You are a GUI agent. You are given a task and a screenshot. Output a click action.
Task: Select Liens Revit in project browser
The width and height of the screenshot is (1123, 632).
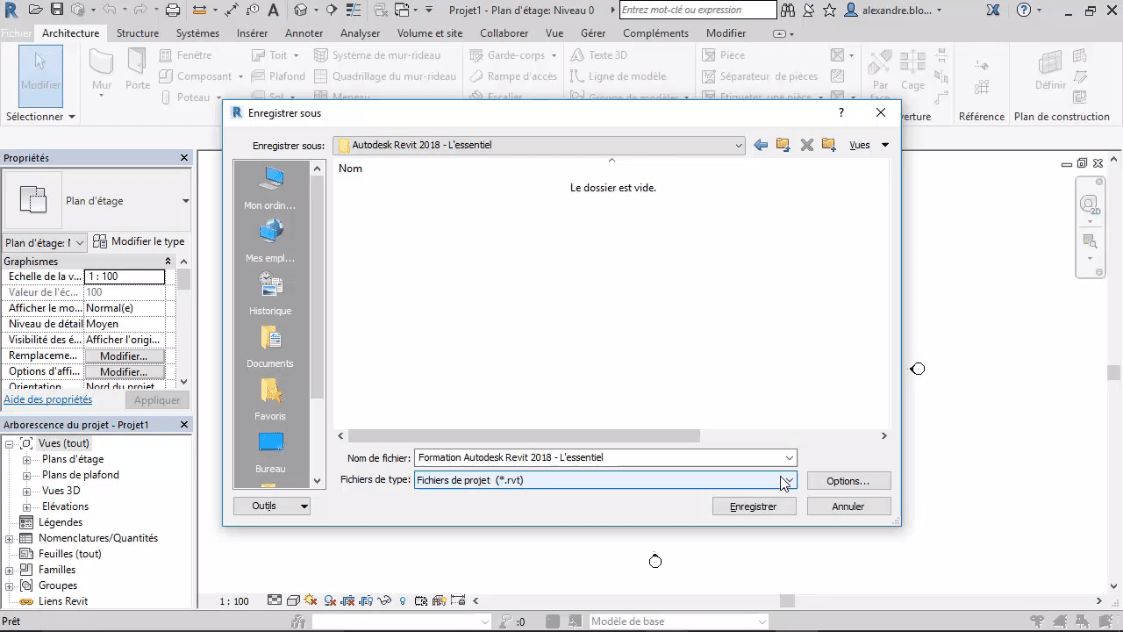[63, 601]
